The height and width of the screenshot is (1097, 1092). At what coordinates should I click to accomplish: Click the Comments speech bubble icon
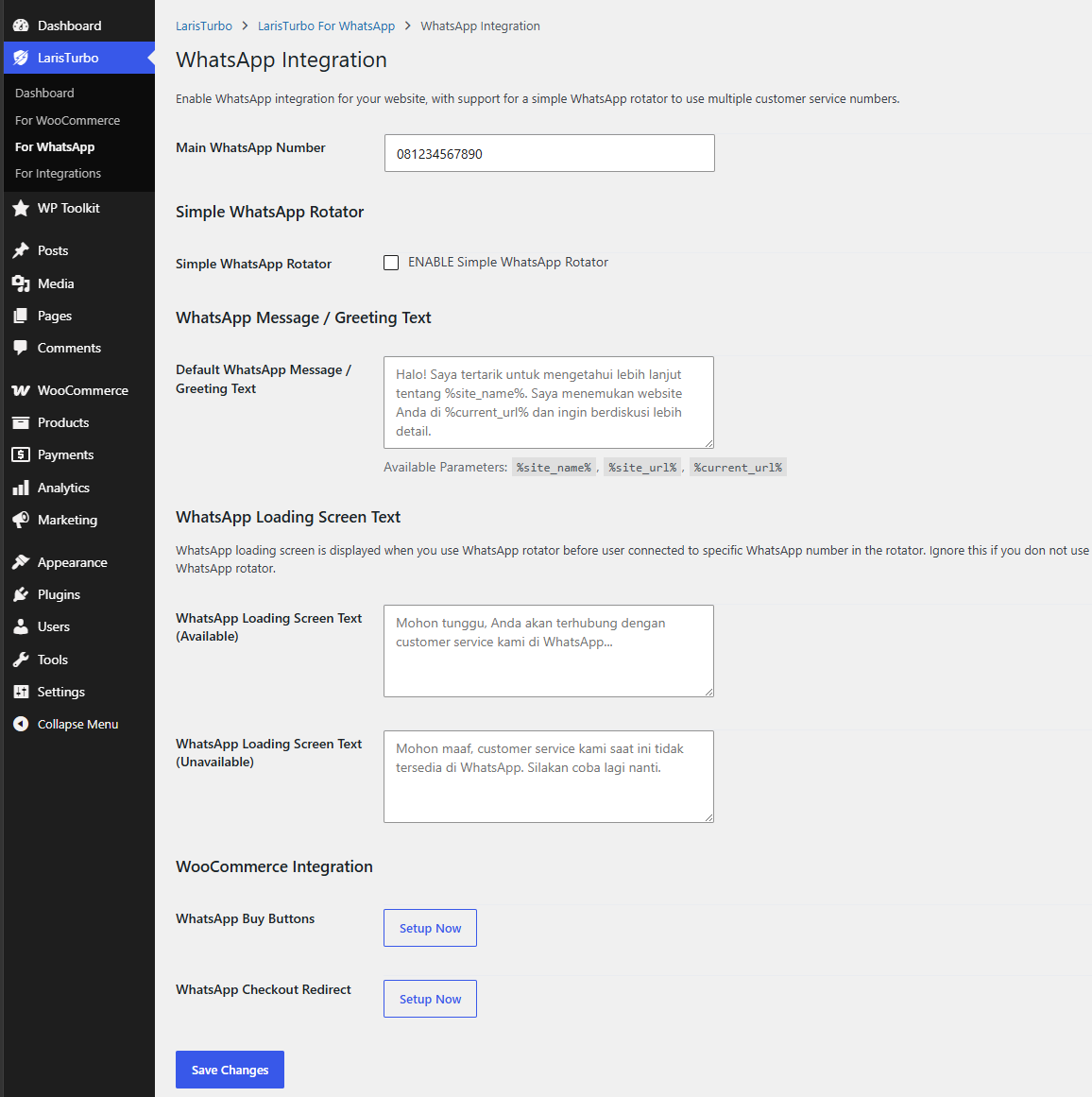pos(21,348)
